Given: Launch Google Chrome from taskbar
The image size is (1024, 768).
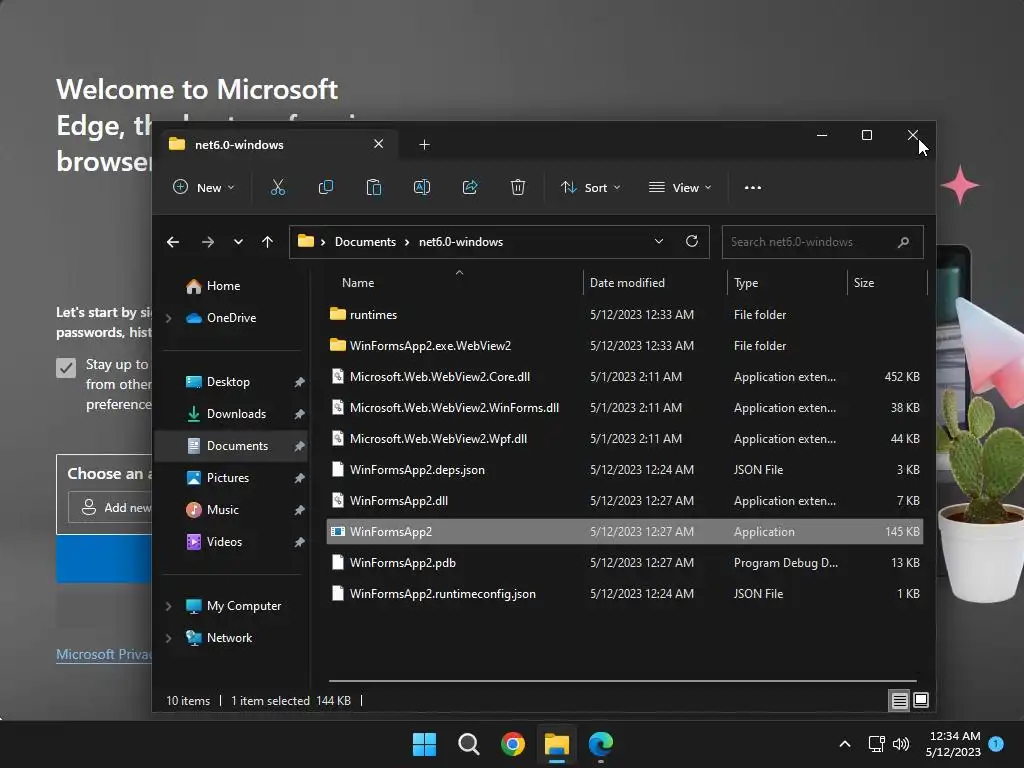Looking at the screenshot, I should pyautogui.click(x=513, y=744).
